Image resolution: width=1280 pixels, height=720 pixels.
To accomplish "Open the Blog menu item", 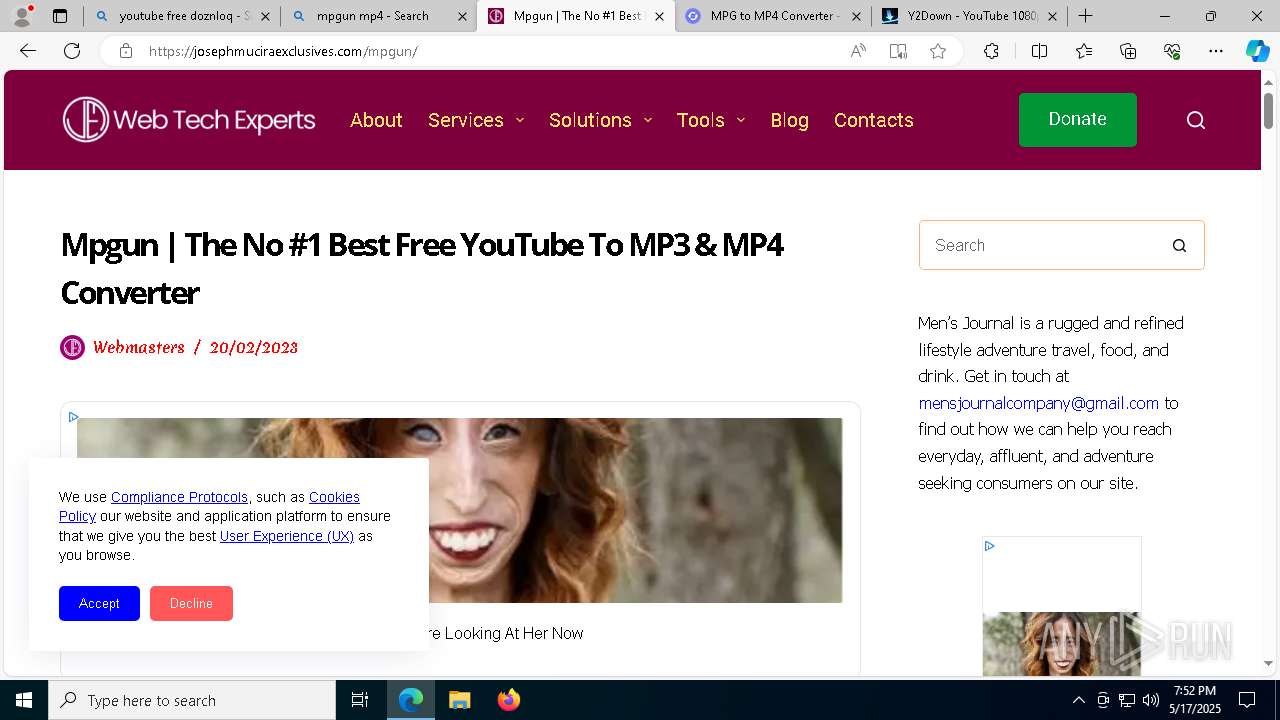I will tap(789, 120).
